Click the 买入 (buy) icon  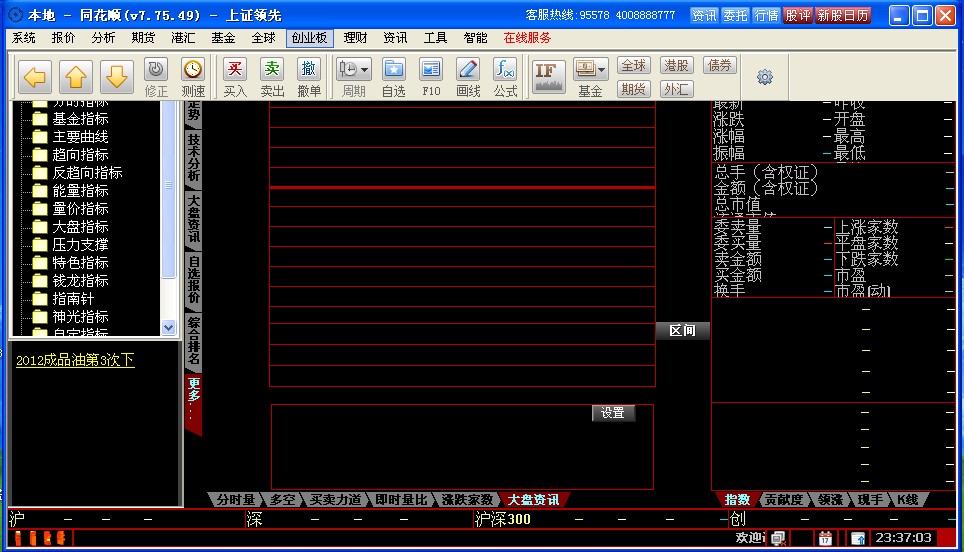click(235, 70)
